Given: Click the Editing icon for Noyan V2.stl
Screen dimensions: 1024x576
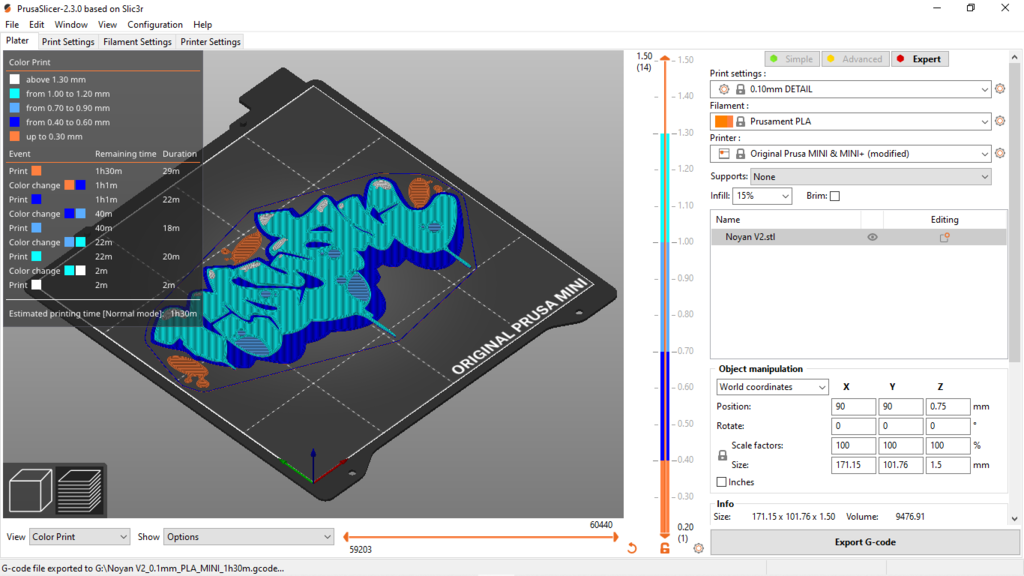Looking at the screenshot, I should pos(944,238).
